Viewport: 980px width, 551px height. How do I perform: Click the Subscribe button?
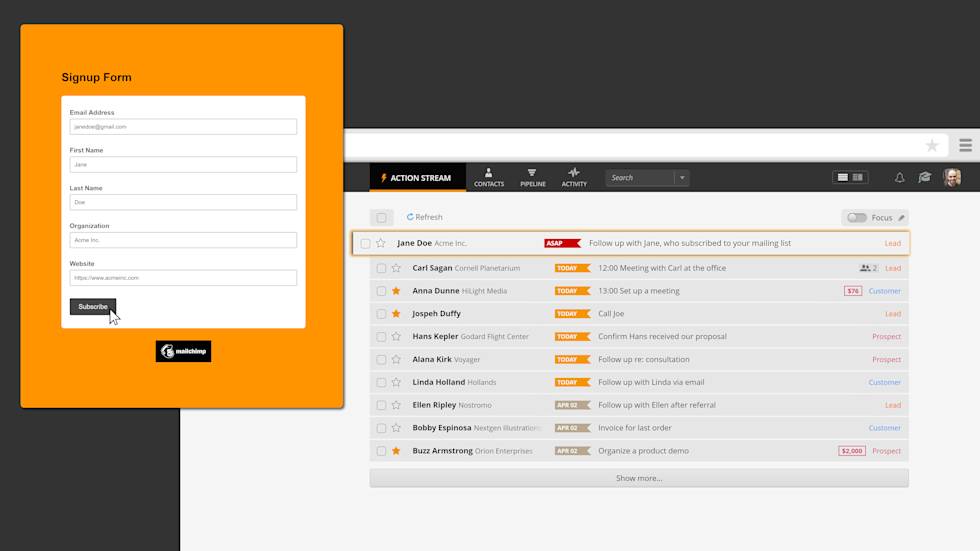(92, 307)
